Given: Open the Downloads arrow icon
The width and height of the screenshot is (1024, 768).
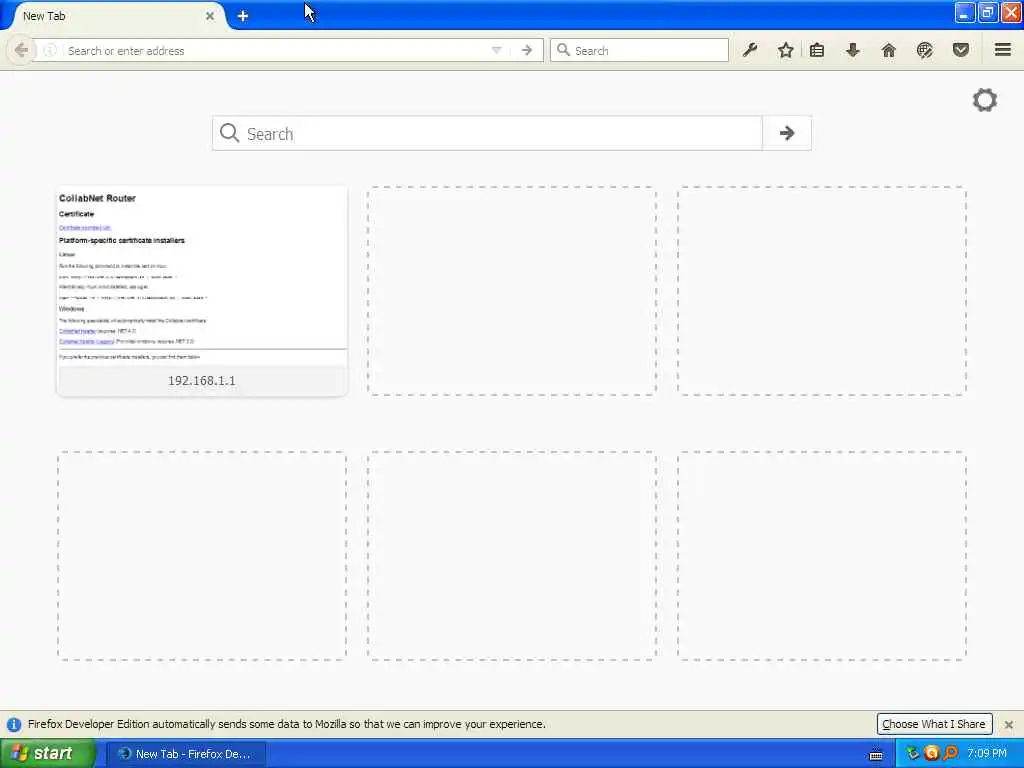Looking at the screenshot, I should pyautogui.click(x=853, y=50).
